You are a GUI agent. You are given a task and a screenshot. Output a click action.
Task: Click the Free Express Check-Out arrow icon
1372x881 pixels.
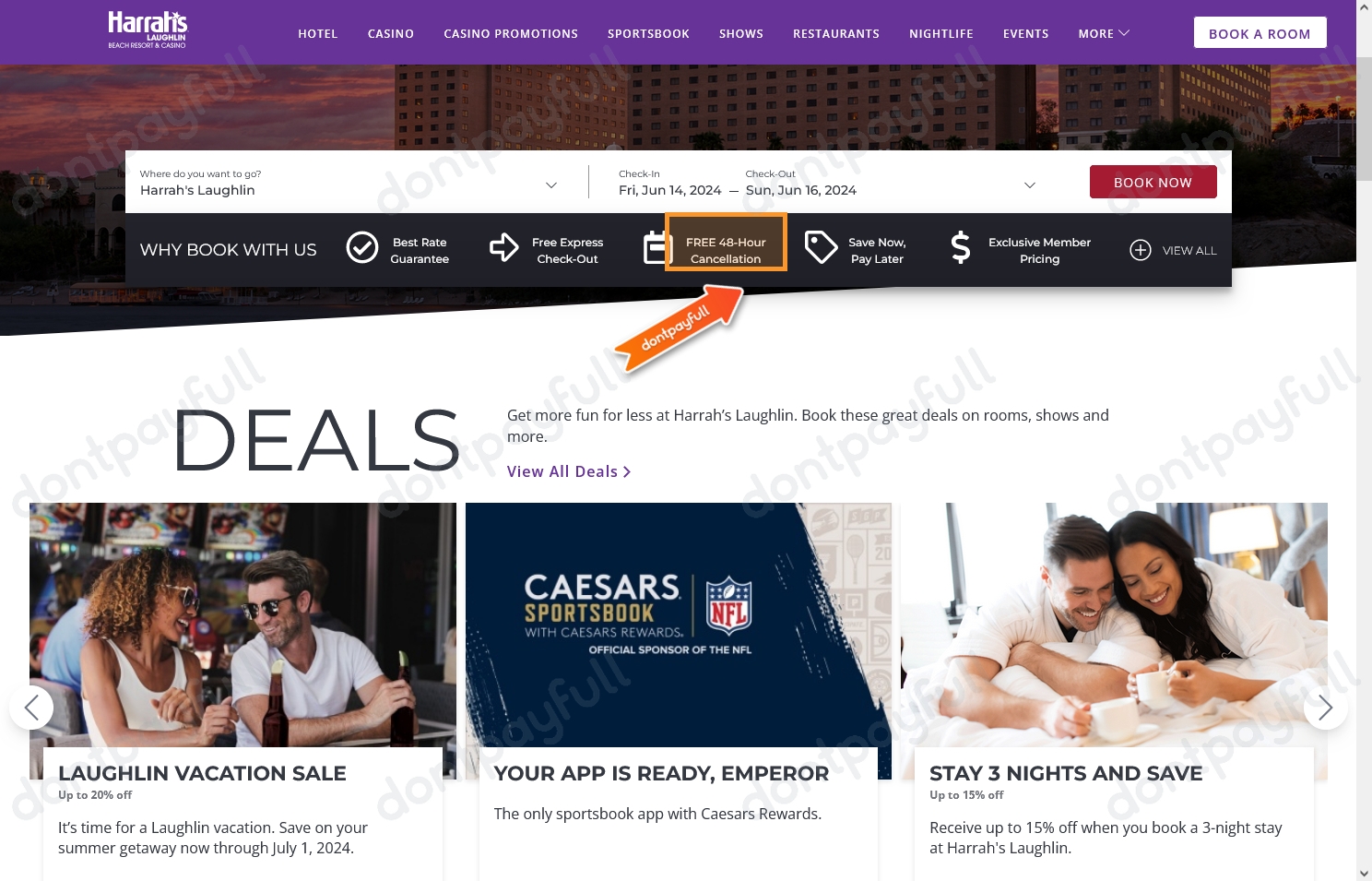click(503, 247)
